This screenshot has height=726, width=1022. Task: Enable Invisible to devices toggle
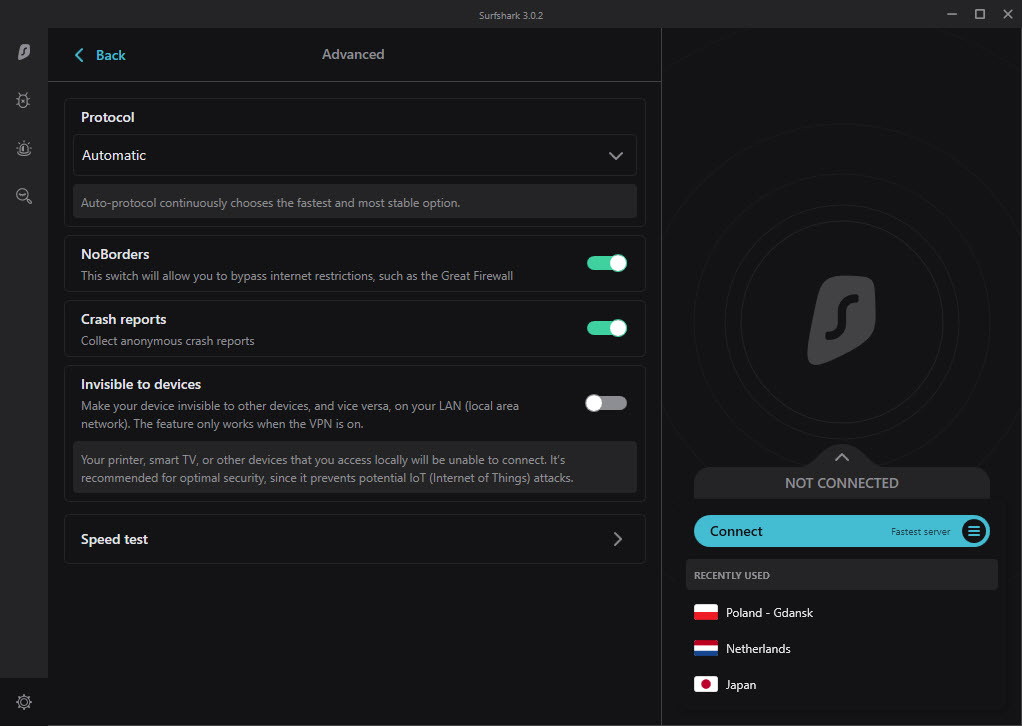pos(606,403)
